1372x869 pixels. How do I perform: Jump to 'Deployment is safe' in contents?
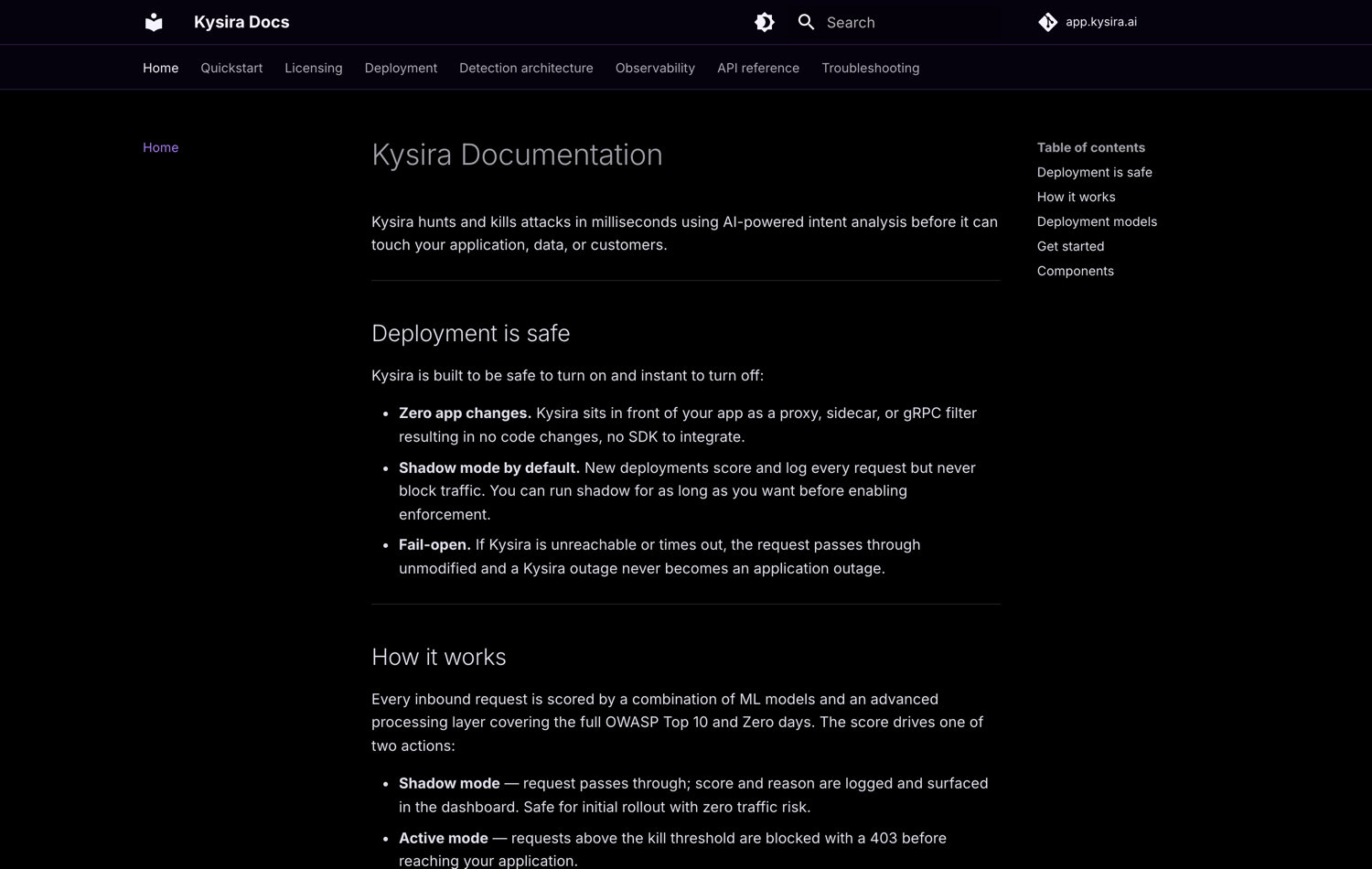1095,172
